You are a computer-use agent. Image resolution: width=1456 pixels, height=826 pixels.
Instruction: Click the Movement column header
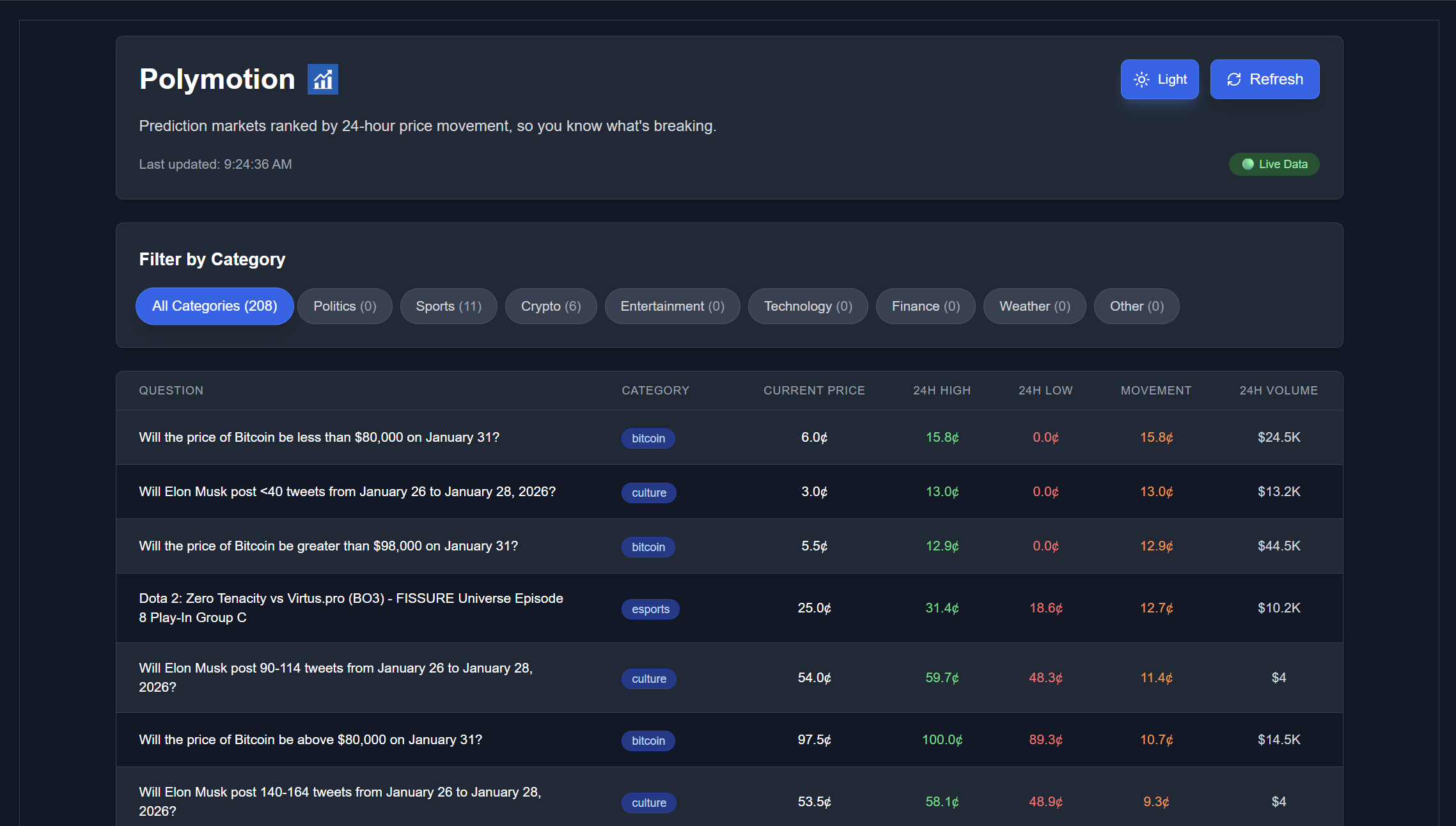click(x=1155, y=391)
